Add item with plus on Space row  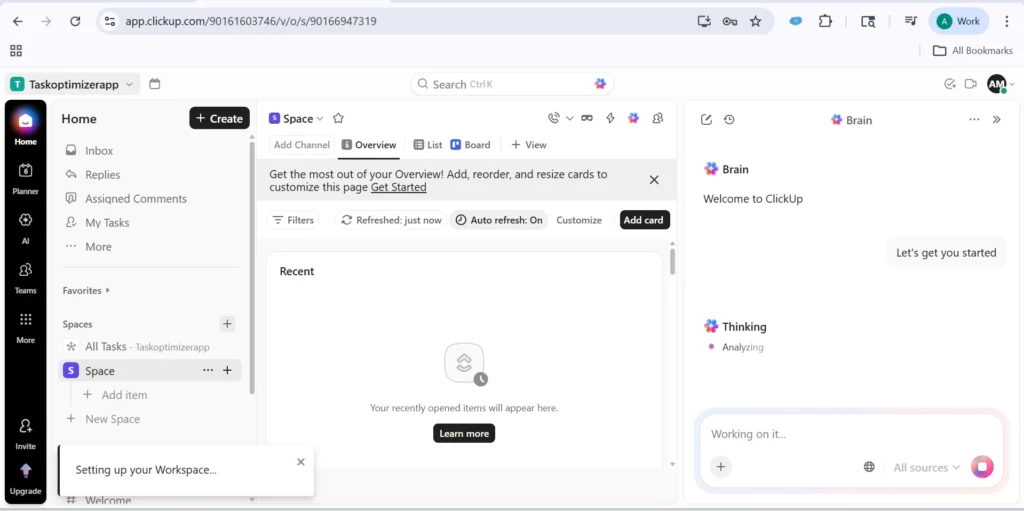point(227,371)
